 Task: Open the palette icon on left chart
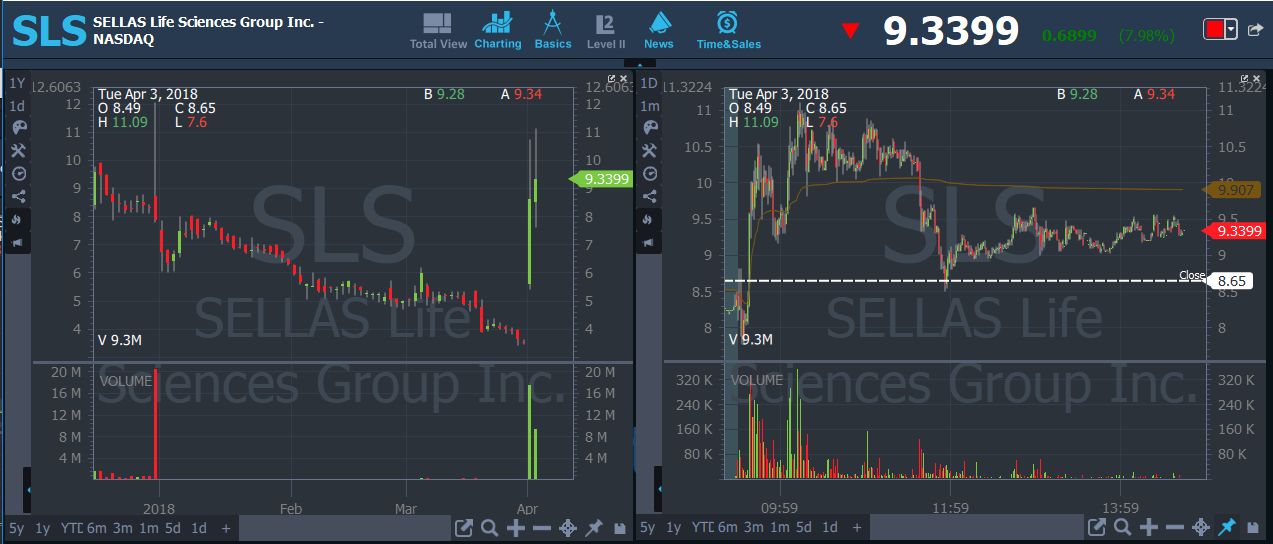click(x=18, y=128)
